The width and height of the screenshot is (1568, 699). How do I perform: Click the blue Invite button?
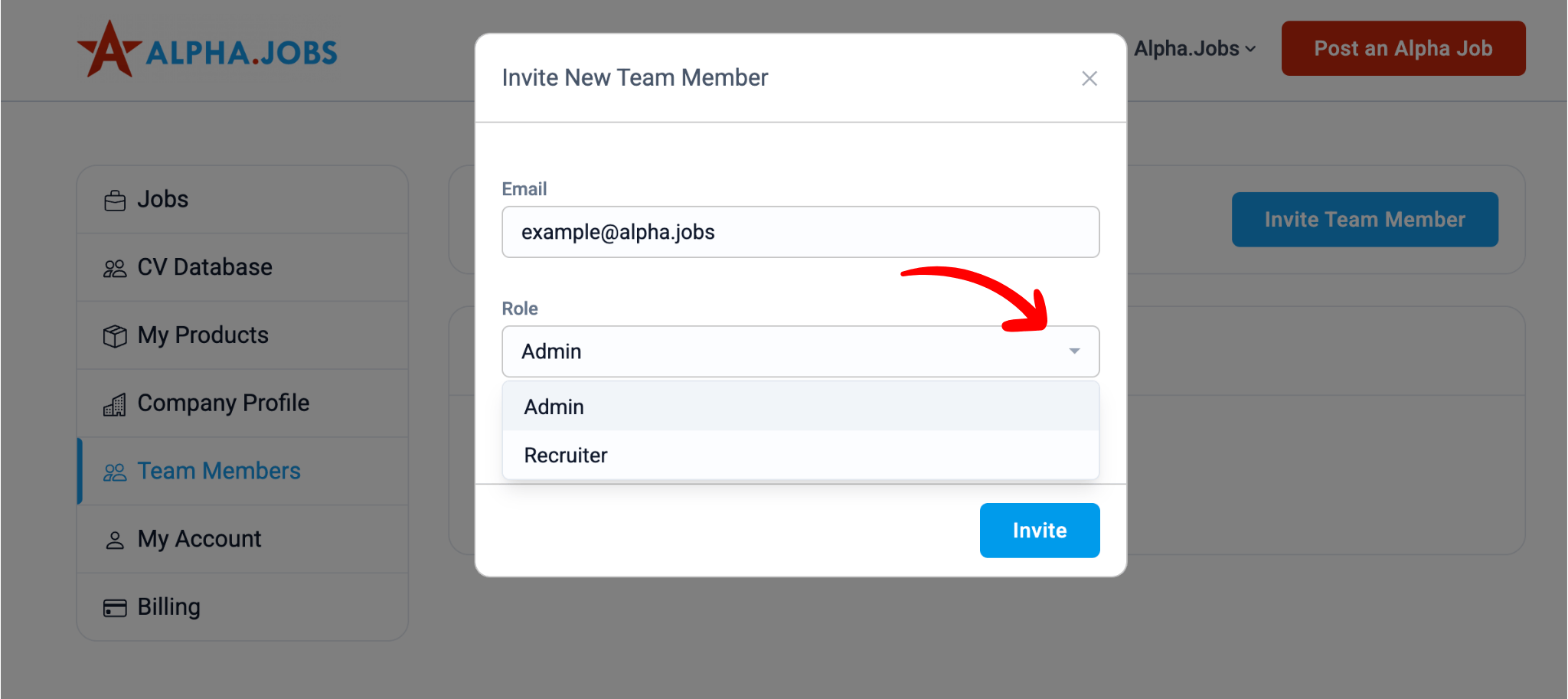1040,531
